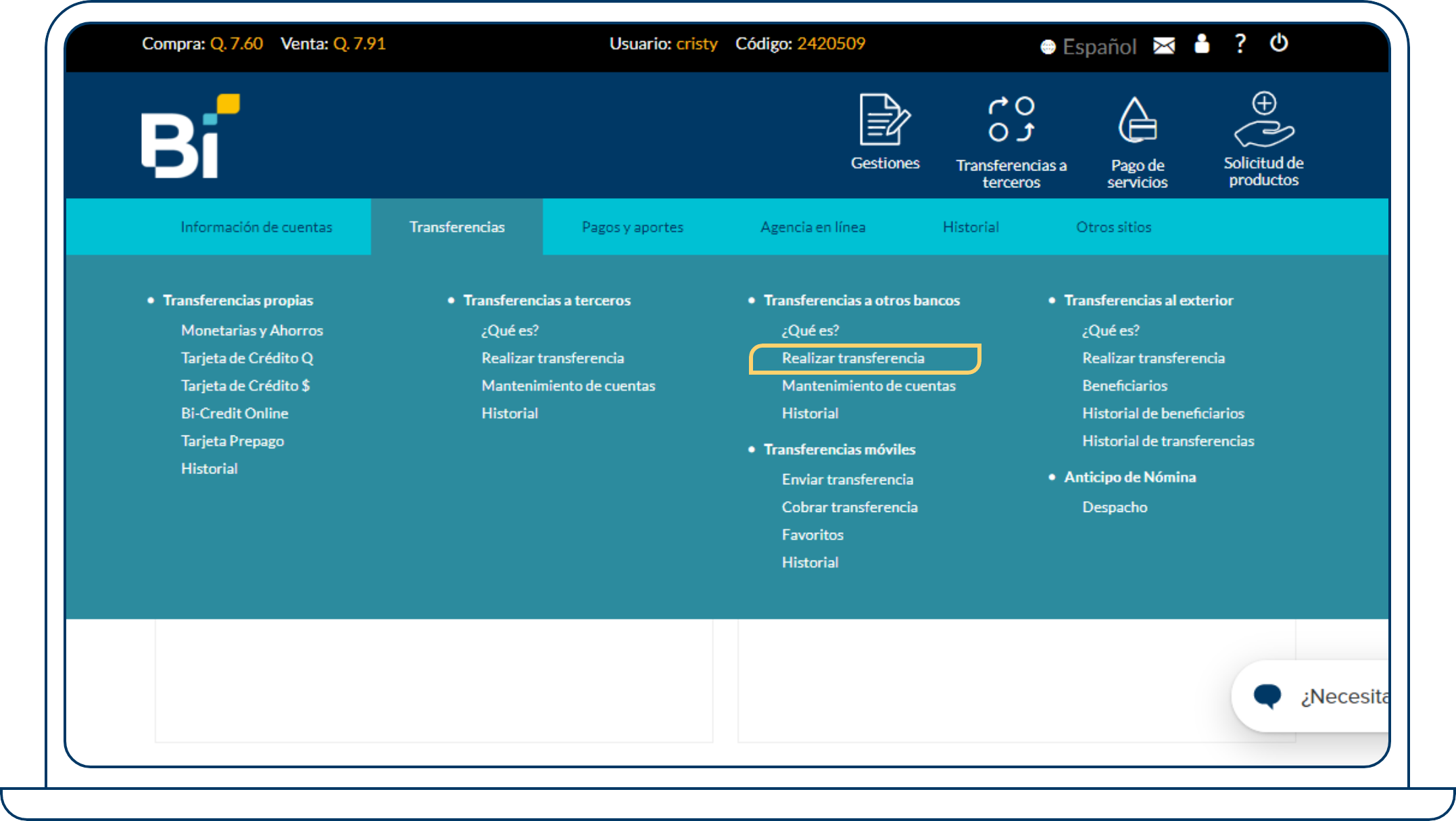The width and height of the screenshot is (1456, 821).
Task: Click Transferencias al exterior heading
Action: click(1148, 300)
